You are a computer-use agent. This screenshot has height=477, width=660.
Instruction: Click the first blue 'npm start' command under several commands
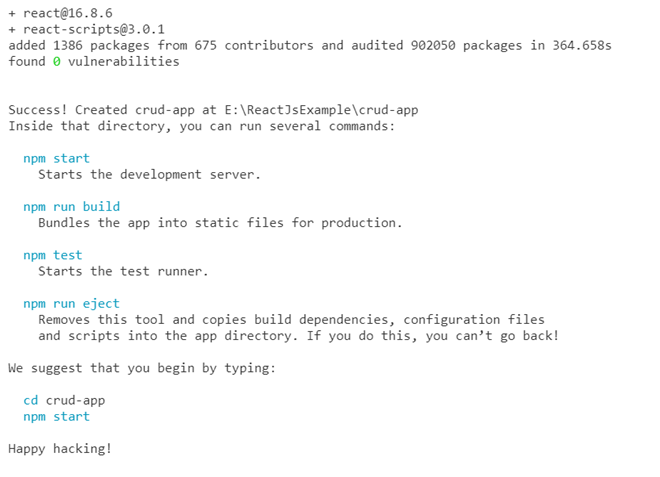click(56, 159)
